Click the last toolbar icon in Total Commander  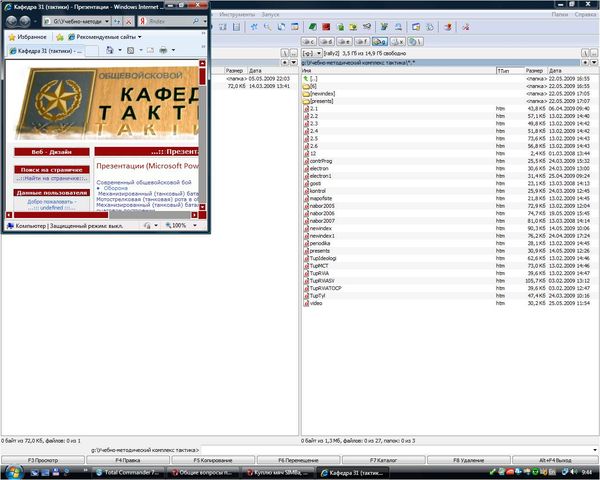466,27
